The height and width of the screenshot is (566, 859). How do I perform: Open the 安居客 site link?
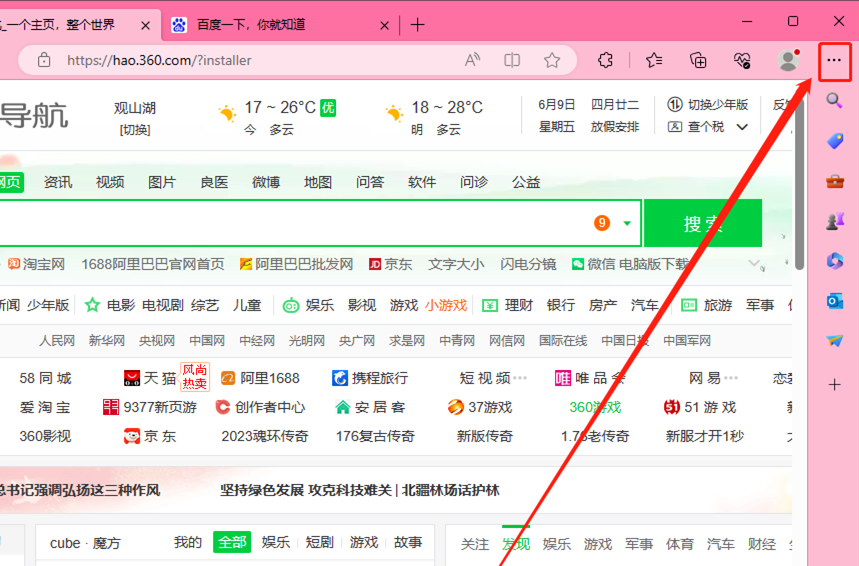[x=370, y=407]
